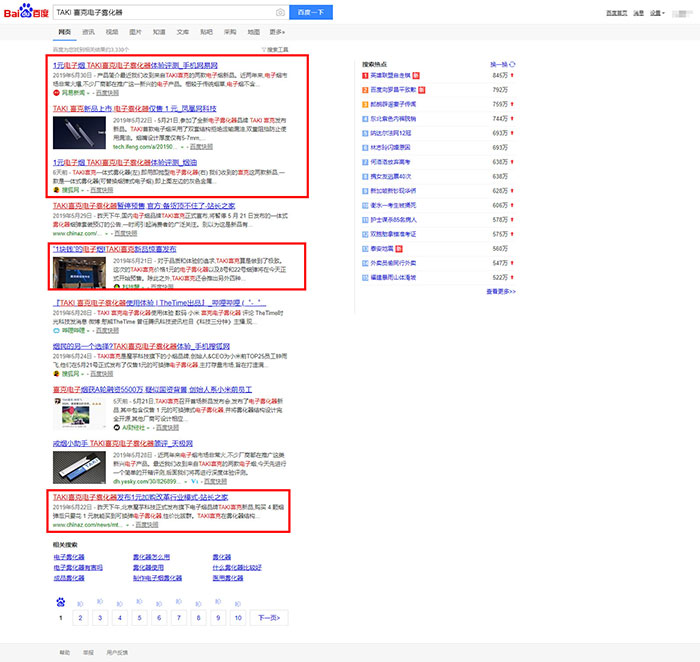Go to results page 2
The image size is (700, 662).
pos(80,618)
